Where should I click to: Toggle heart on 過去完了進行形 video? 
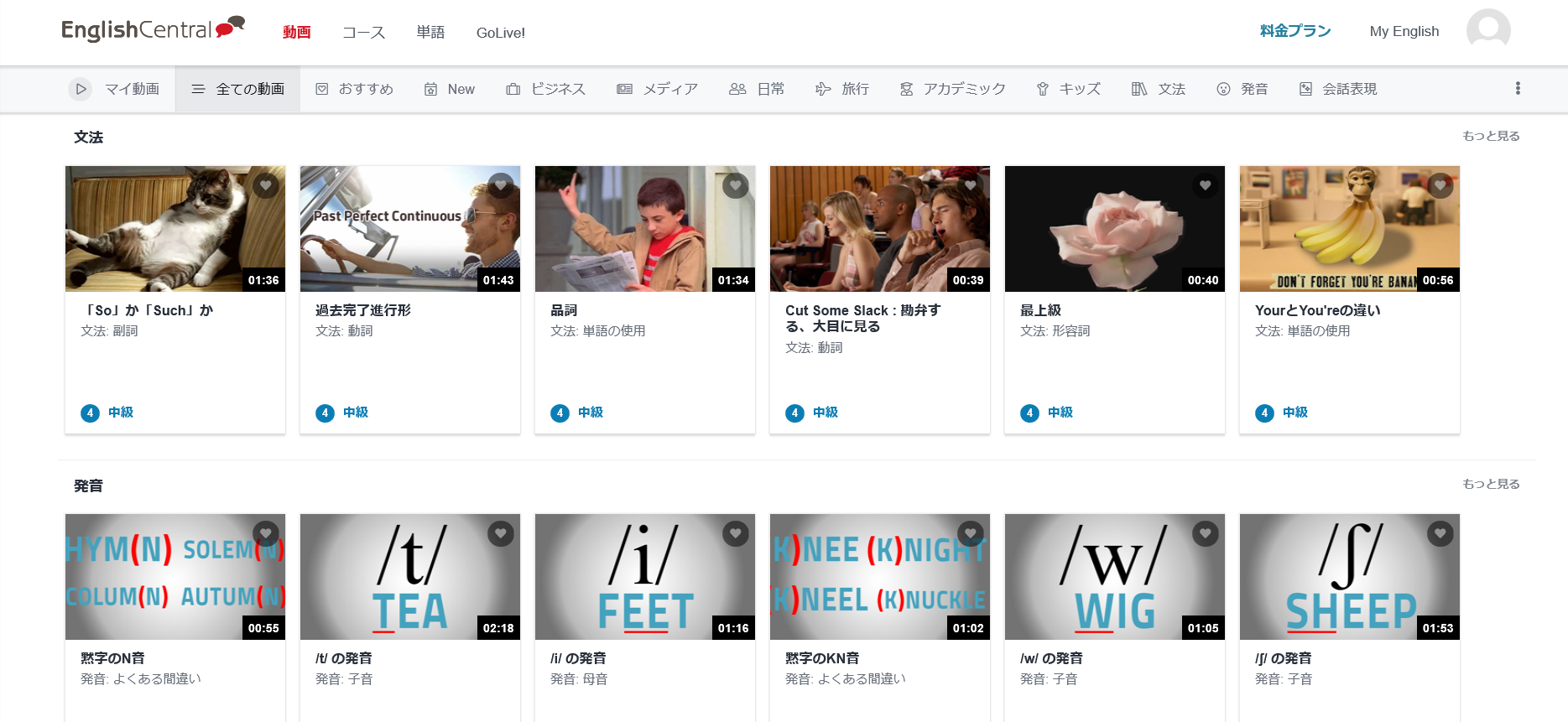click(x=501, y=185)
